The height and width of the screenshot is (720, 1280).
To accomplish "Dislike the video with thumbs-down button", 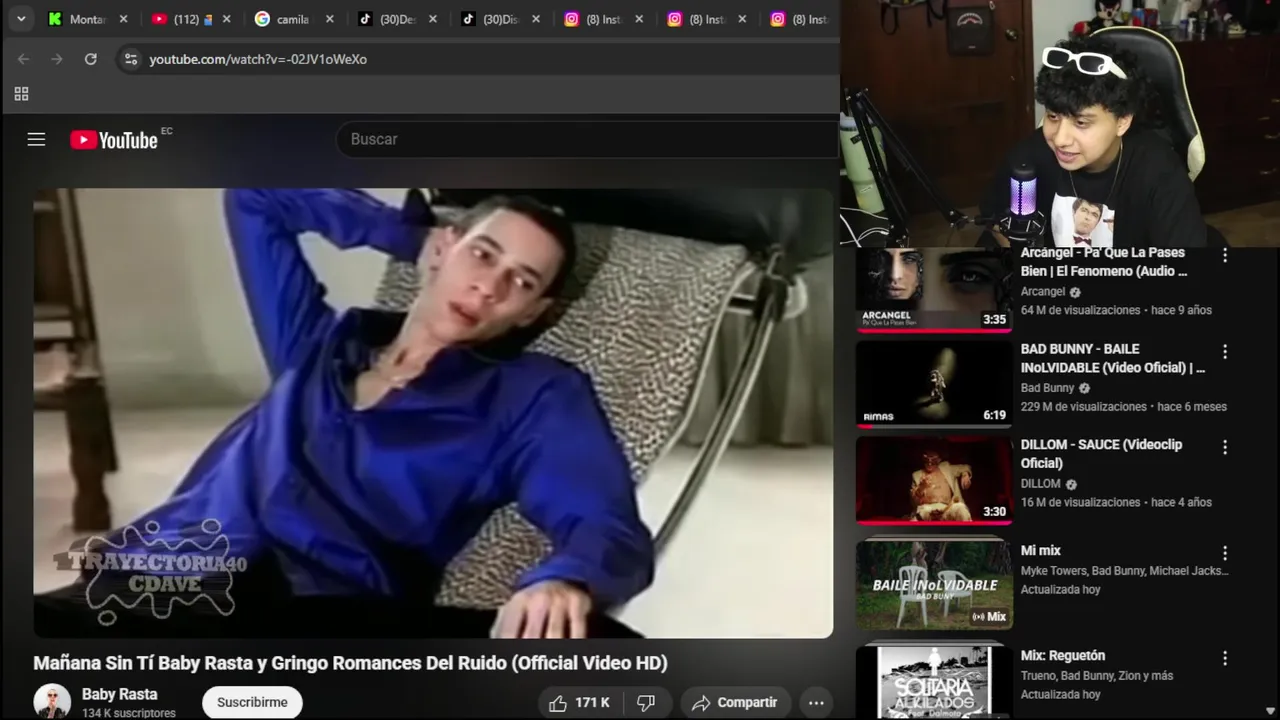I will 647,703.
